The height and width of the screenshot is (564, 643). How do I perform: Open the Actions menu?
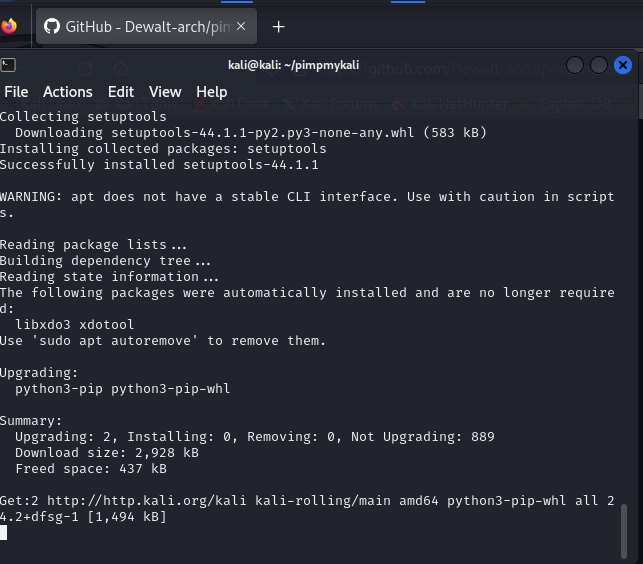point(68,92)
